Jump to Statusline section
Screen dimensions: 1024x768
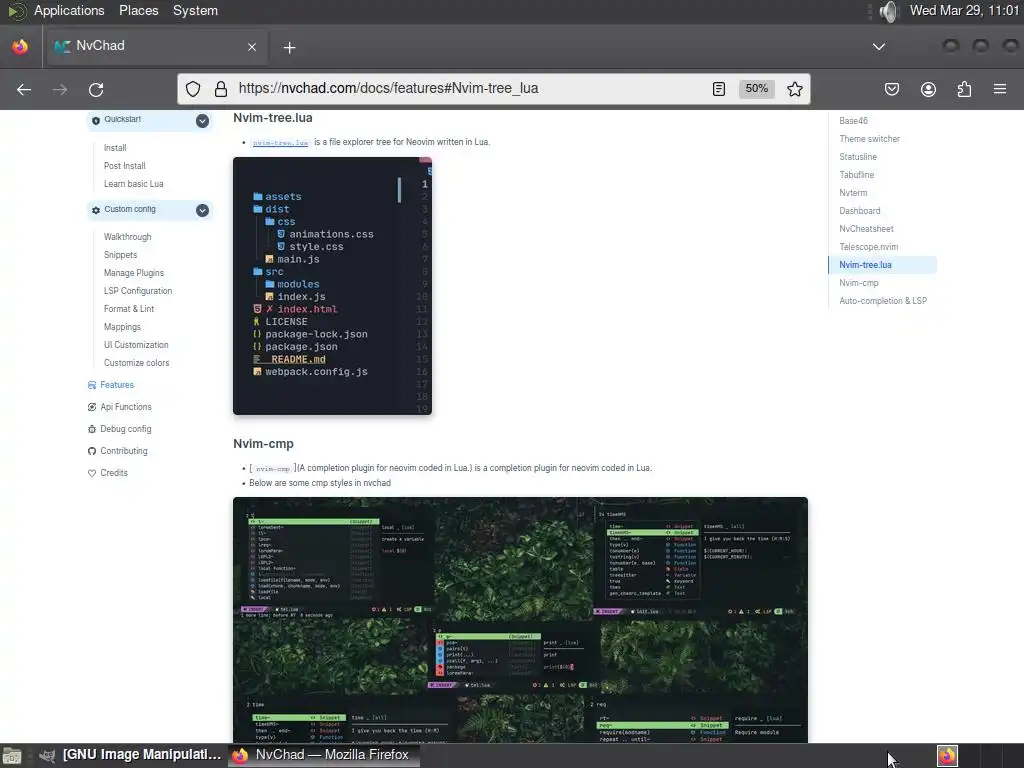click(x=857, y=157)
